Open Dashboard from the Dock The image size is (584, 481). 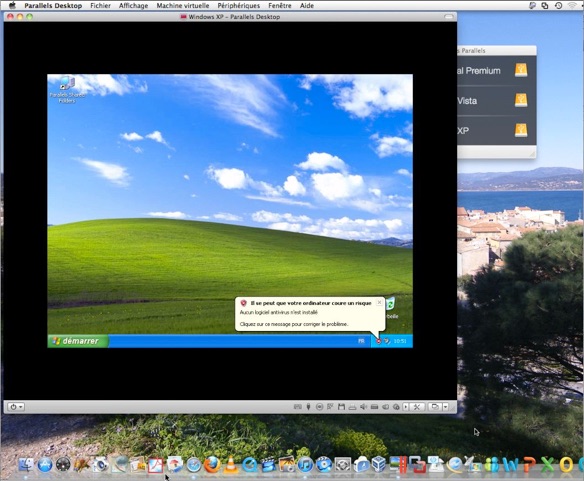click(63, 465)
